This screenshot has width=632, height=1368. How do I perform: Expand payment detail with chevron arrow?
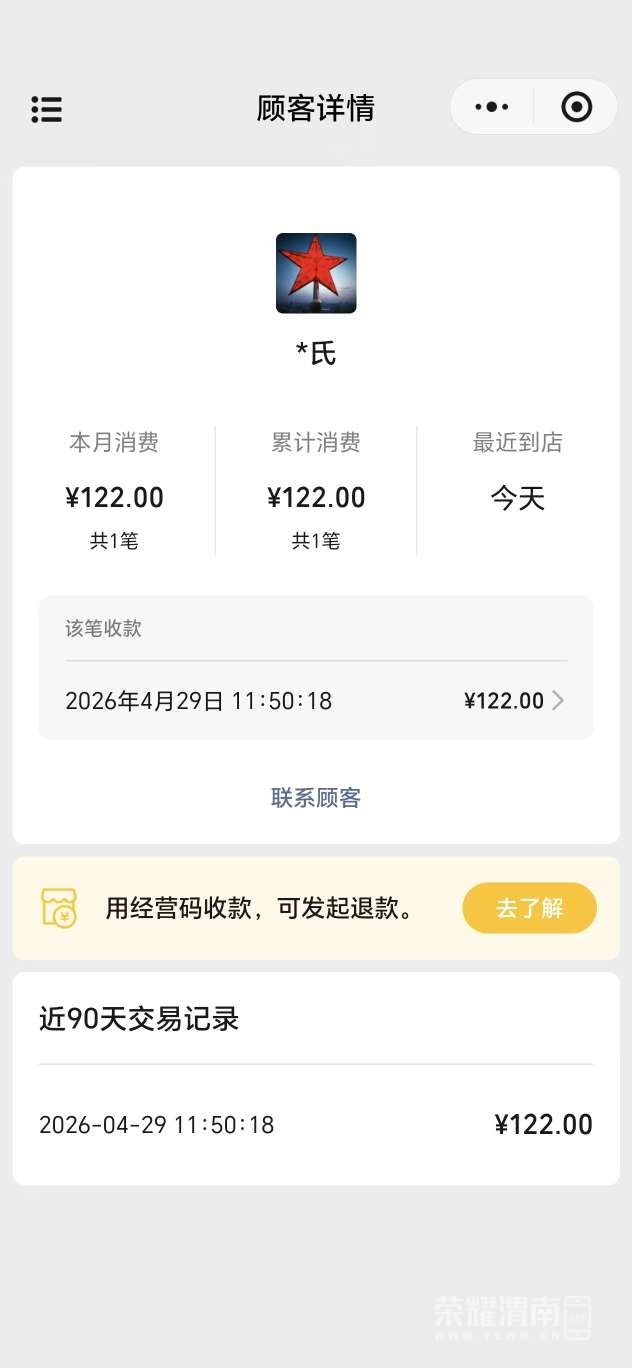click(x=558, y=701)
